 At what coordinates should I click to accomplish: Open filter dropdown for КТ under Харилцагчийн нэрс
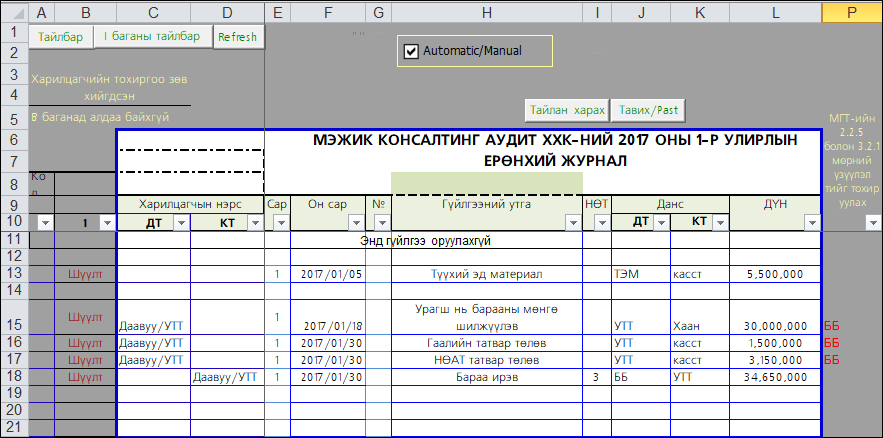(x=254, y=223)
